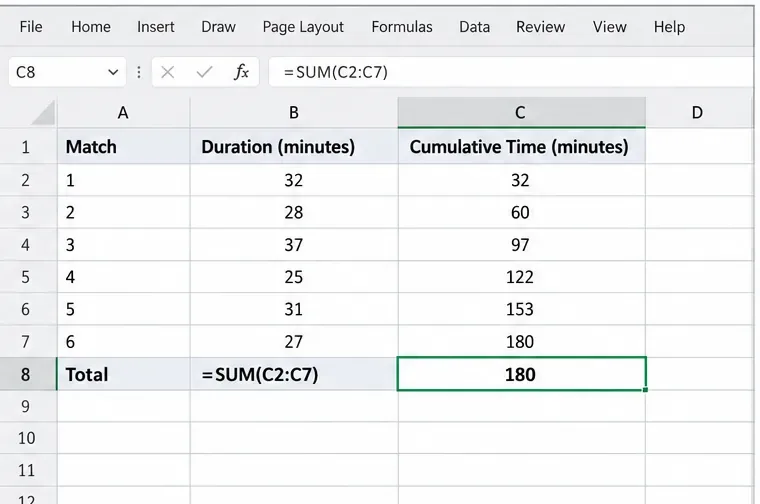Select bold 180 in cell C8
This screenshot has width=760, height=504.
pyautogui.click(x=522, y=374)
